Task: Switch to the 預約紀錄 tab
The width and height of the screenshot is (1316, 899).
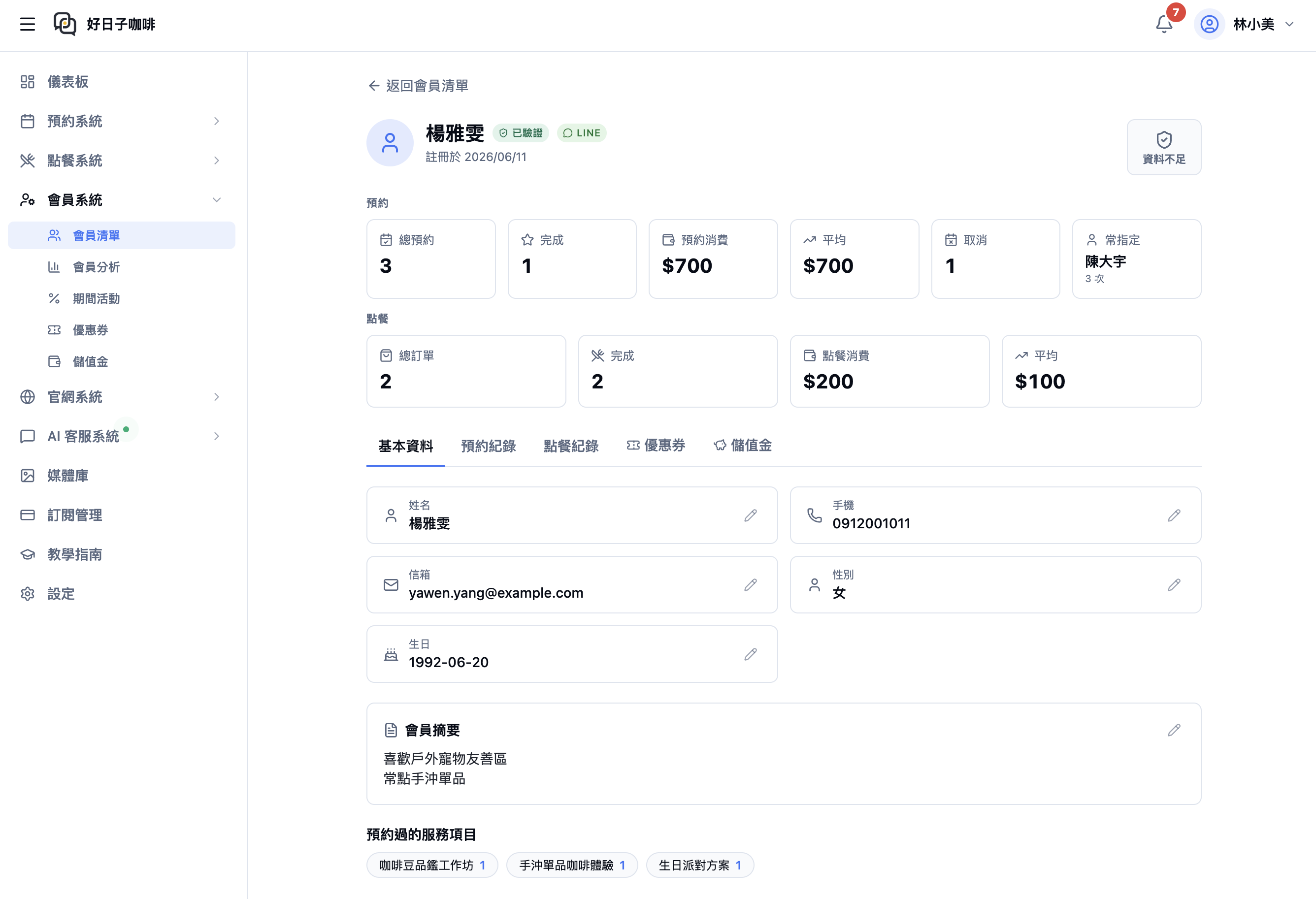Action: (488, 446)
